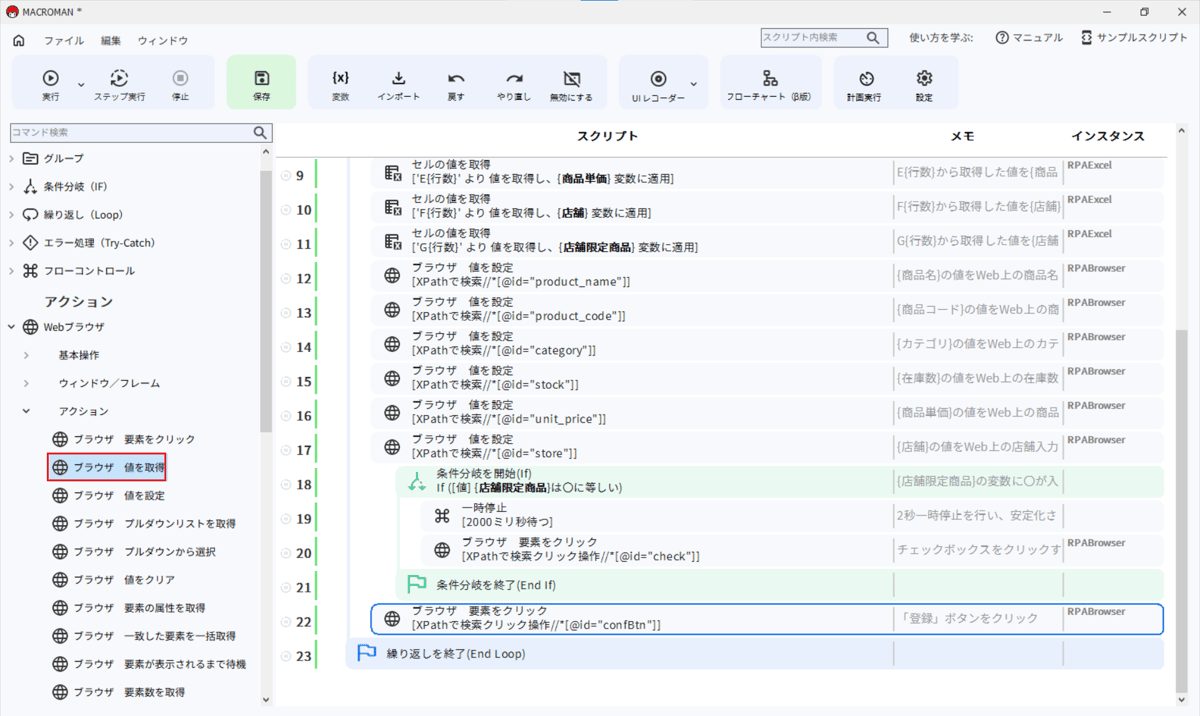Open the Run button dropdown arrow
1200x716 pixels.
[80, 84]
